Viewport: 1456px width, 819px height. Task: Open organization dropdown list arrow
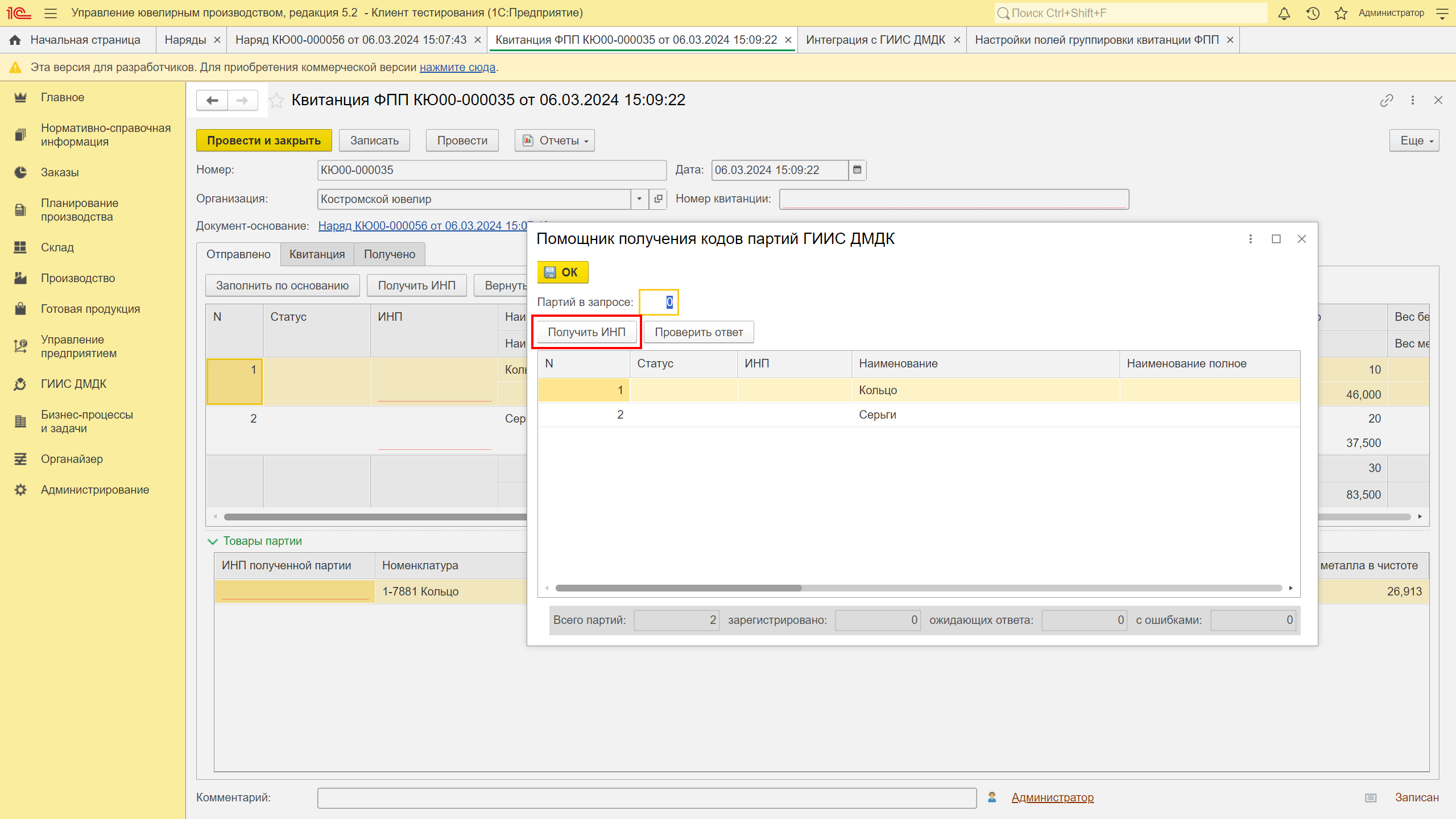pyautogui.click(x=639, y=199)
